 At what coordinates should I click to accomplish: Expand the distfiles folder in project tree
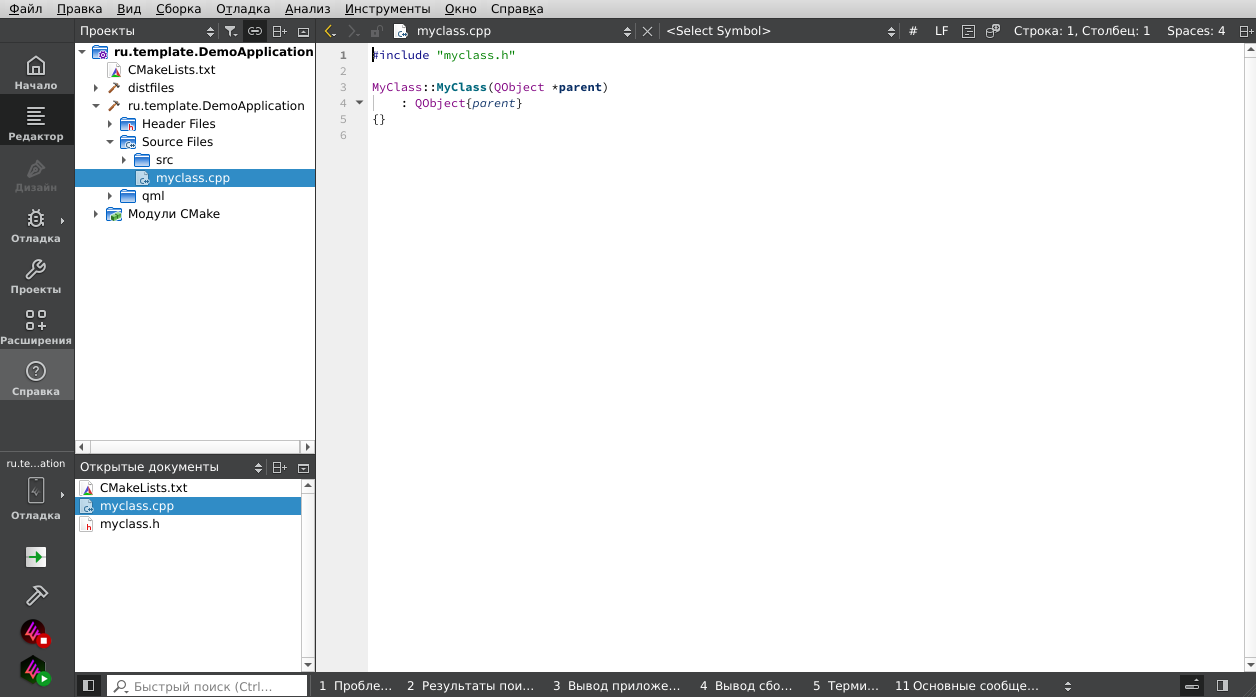tap(96, 88)
